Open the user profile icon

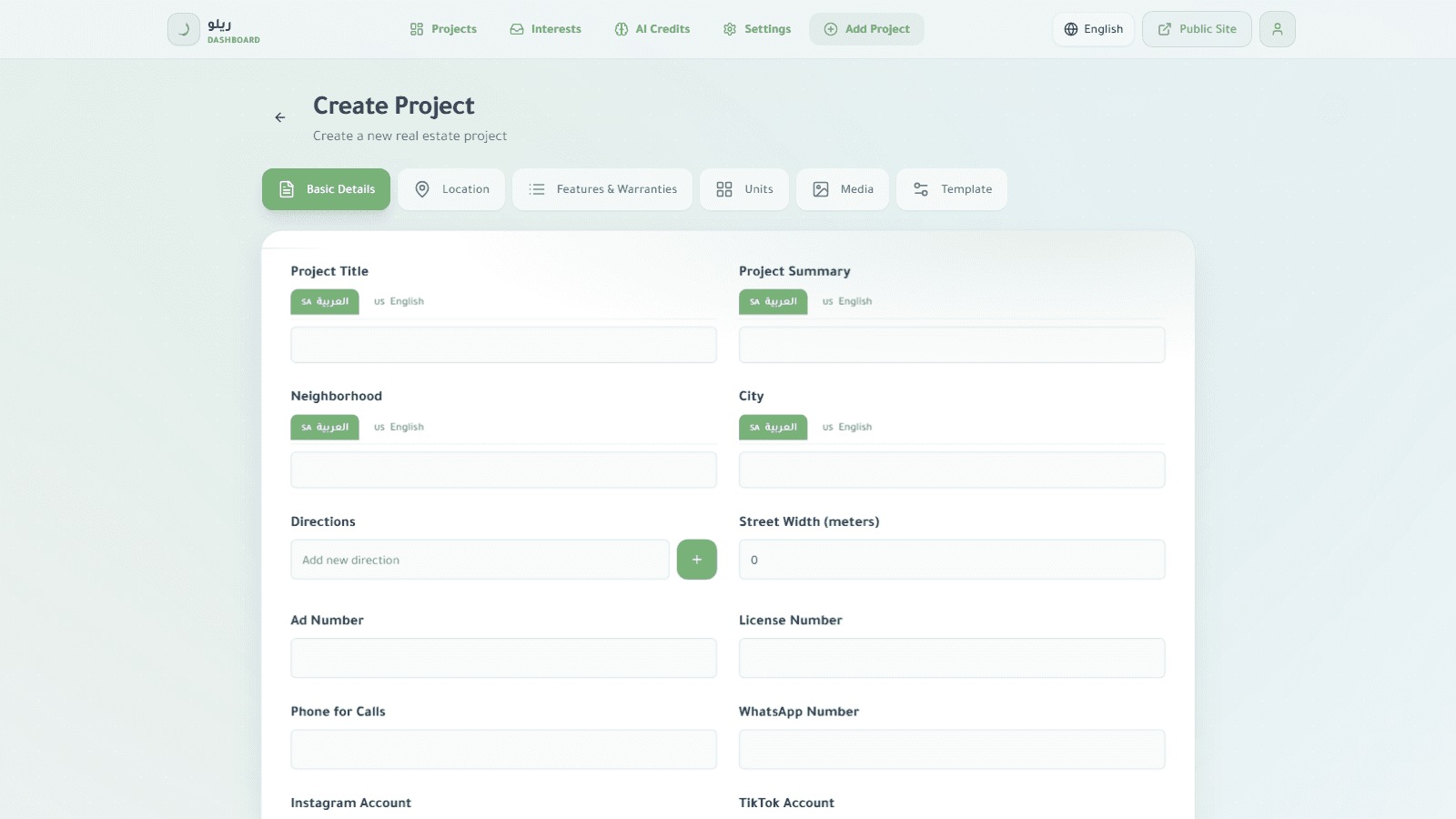1278,29
